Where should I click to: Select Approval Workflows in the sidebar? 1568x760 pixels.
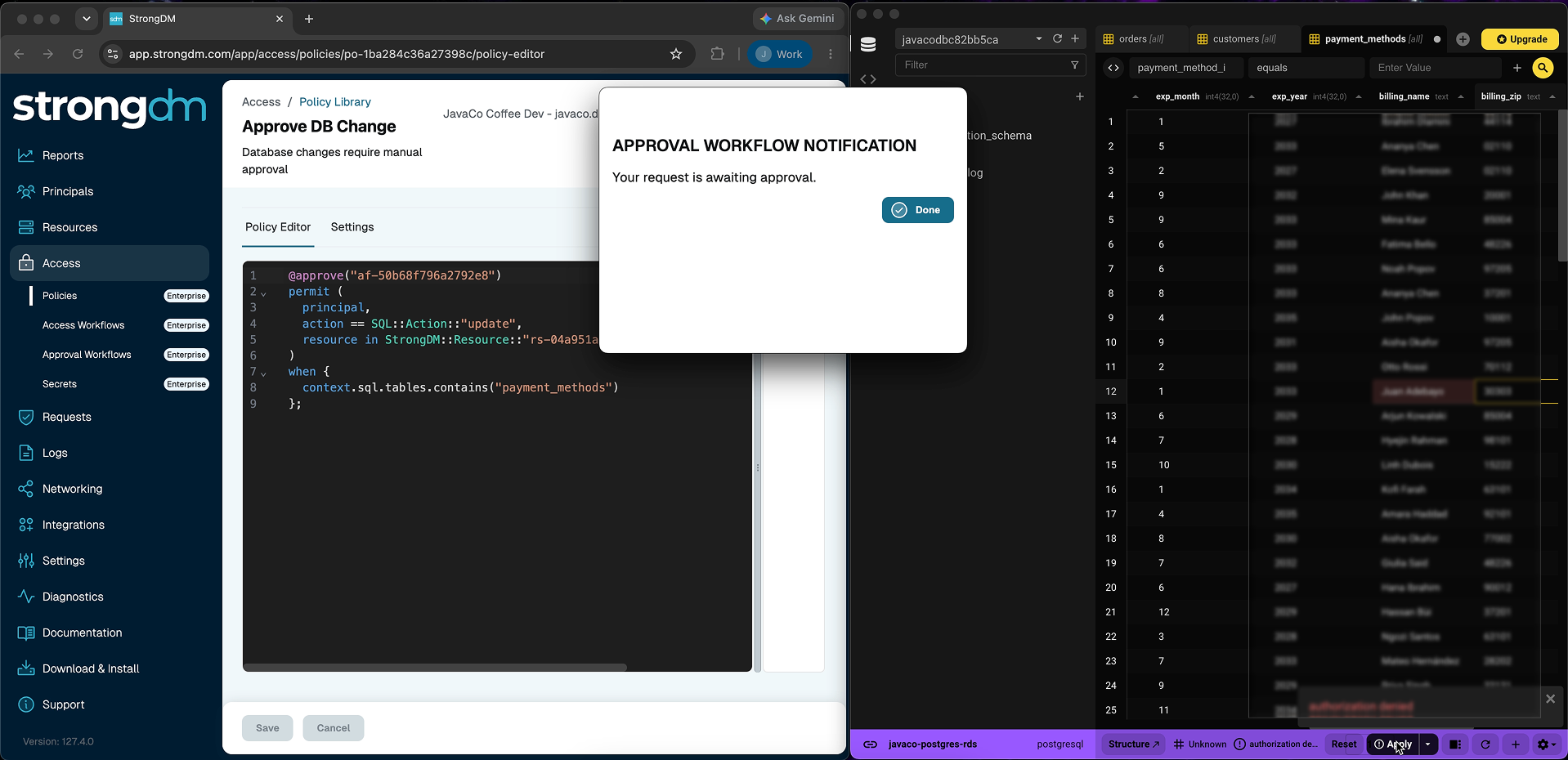[x=87, y=355]
